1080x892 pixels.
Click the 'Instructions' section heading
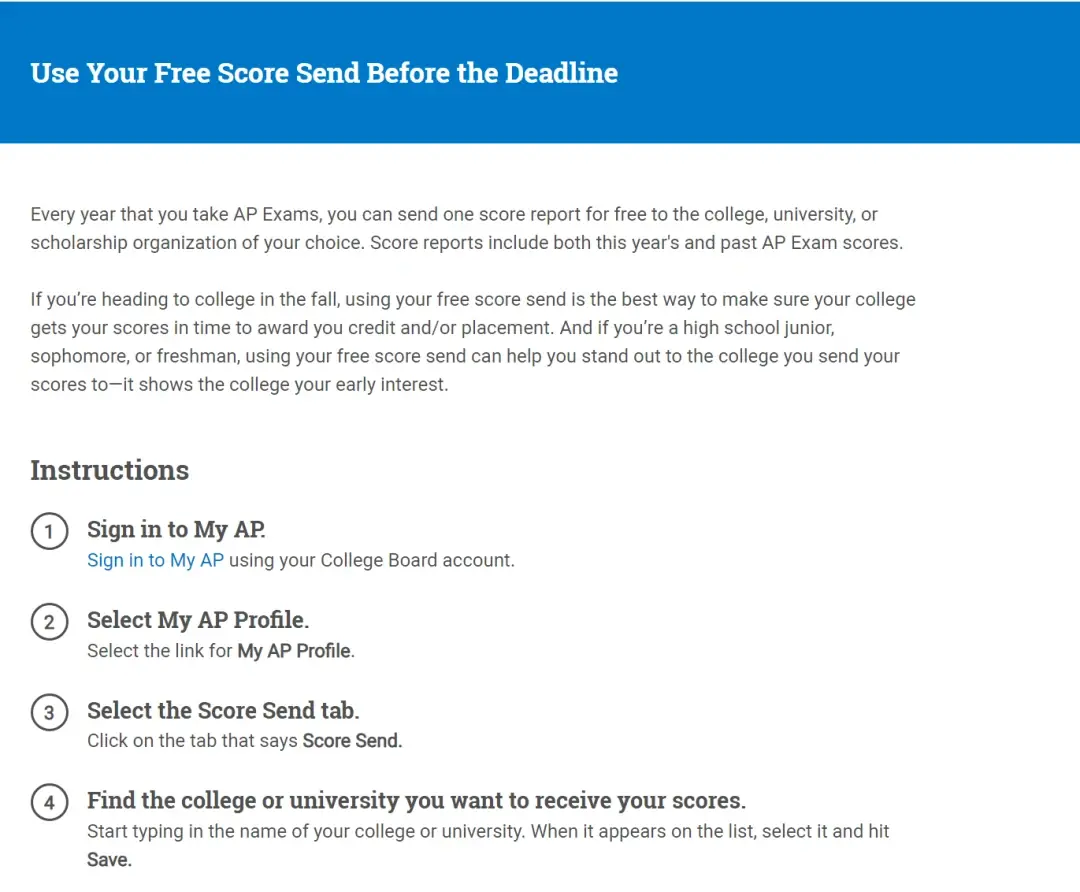(x=110, y=470)
